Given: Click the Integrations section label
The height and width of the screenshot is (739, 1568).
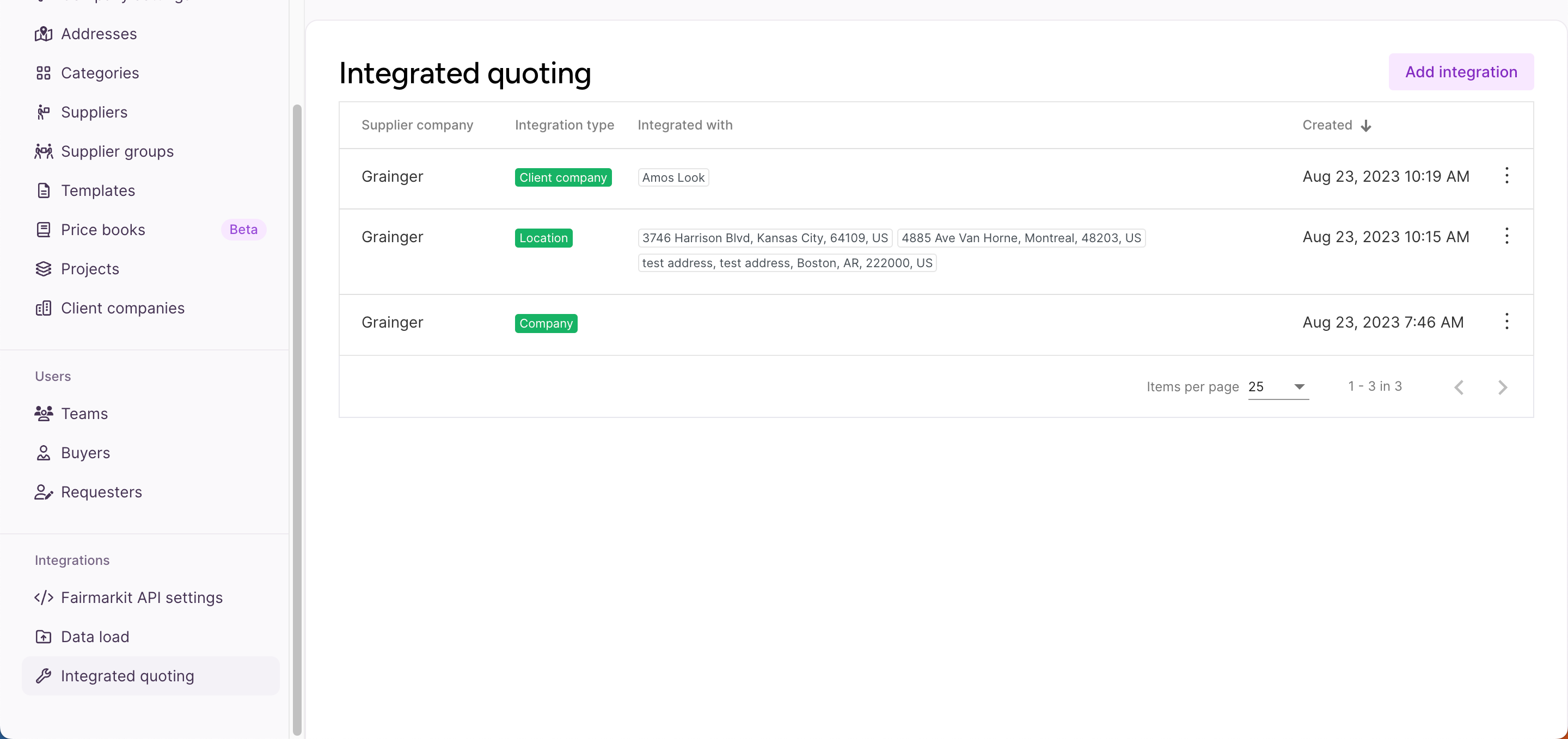Looking at the screenshot, I should pos(72,560).
